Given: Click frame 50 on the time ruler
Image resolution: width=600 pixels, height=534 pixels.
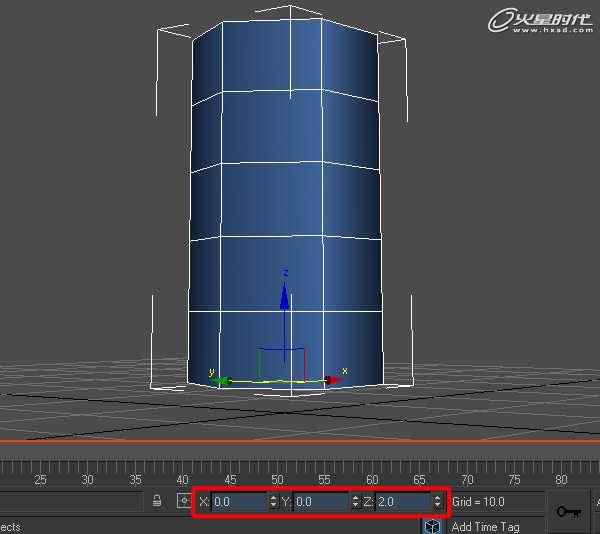Looking at the screenshot, I should (x=277, y=479).
